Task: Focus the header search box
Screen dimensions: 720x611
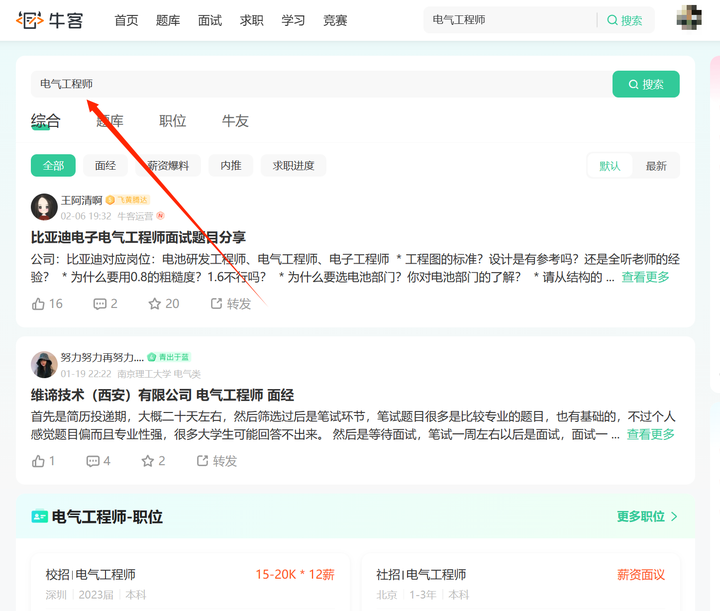Action: [510, 20]
